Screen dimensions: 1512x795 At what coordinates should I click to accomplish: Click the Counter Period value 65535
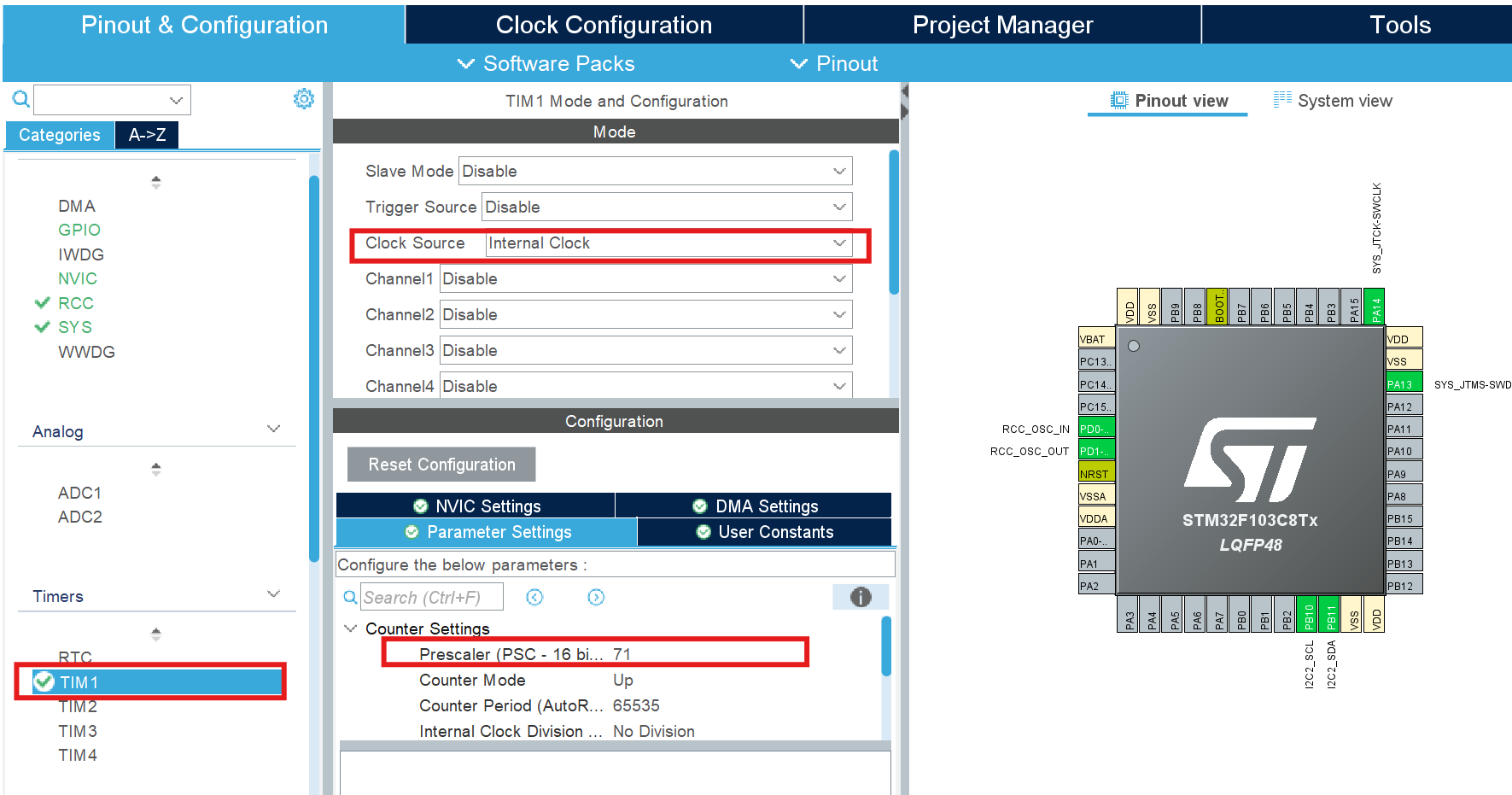(636, 705)
